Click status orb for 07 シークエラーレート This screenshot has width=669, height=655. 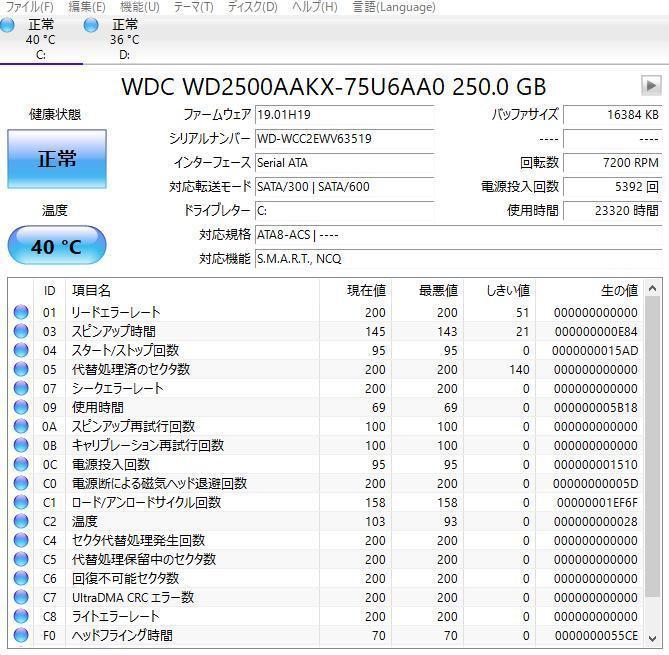pos(21,388)
